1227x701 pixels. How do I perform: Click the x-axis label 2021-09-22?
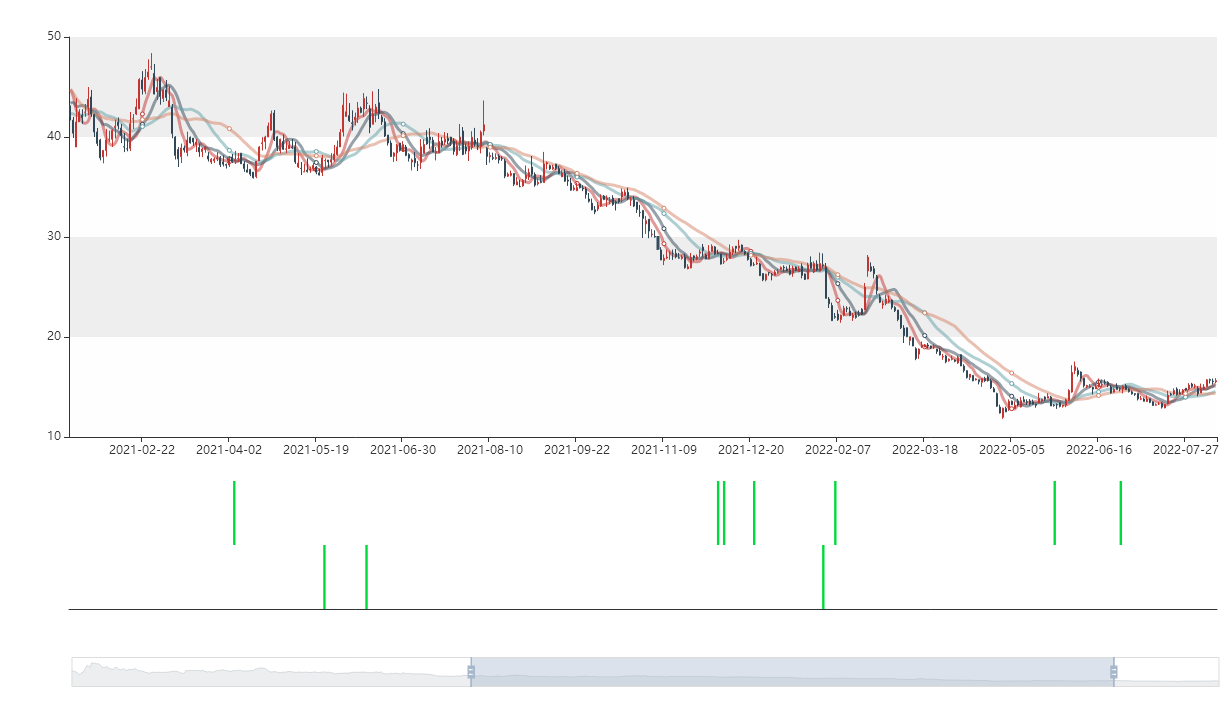click(x=577, y=450)
